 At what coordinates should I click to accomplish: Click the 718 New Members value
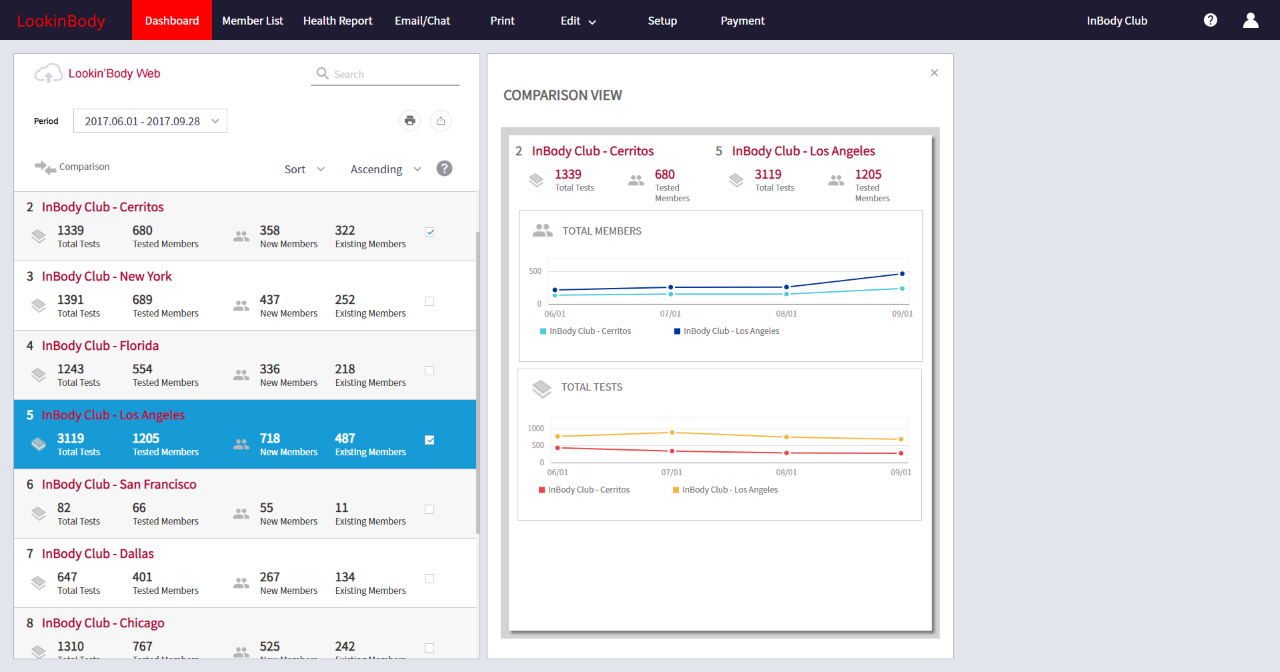pyautogui.click(x=270, y=438)
